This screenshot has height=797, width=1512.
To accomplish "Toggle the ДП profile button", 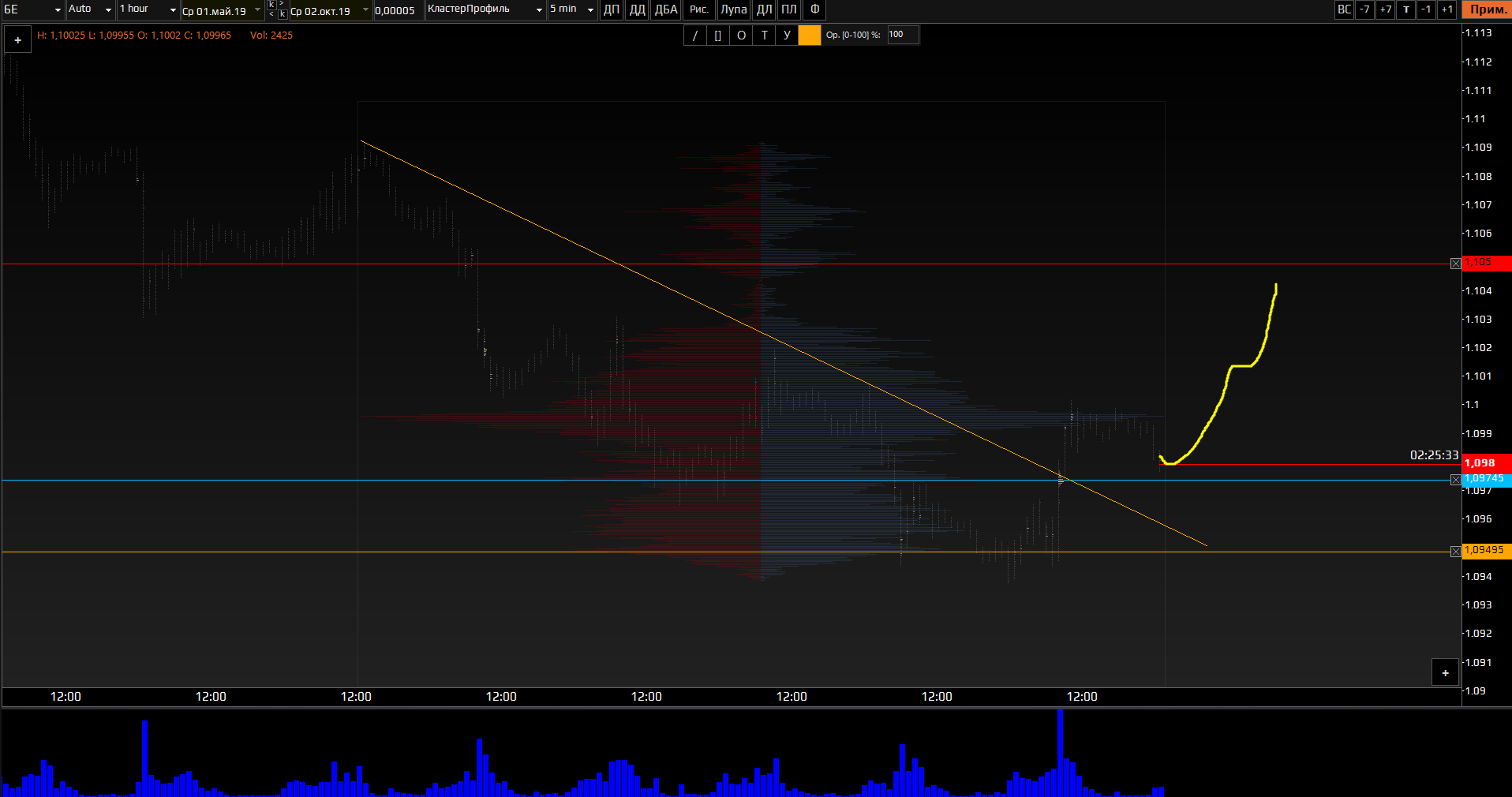I will 611,9.
